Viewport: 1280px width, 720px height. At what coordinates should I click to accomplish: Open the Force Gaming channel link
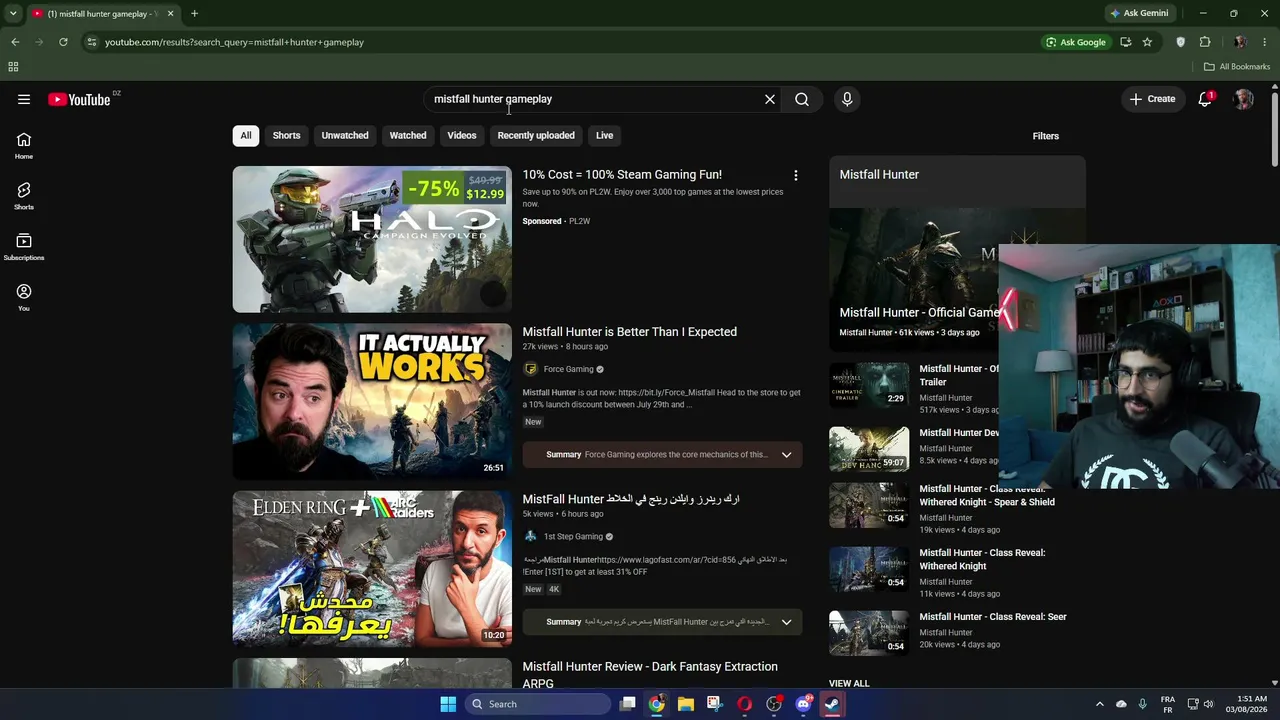(x=569, y=369)
